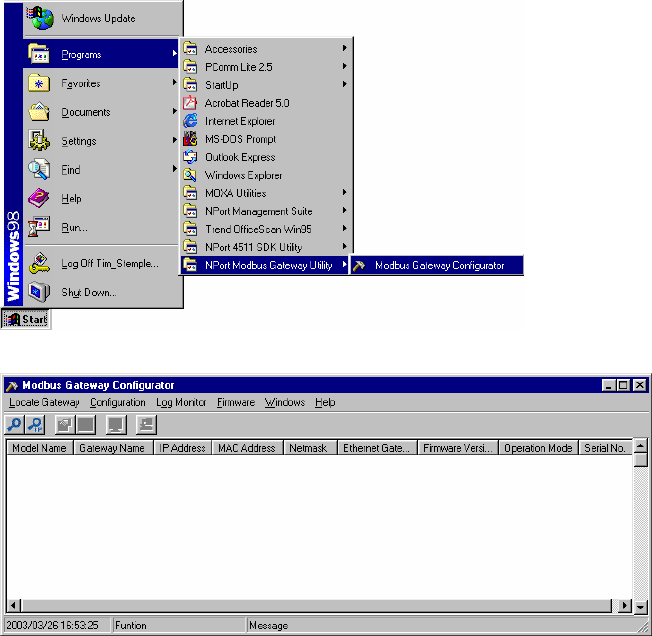Click the Find magnifier icon
Viewport: 652px width, 636px height.
[x=39, y=169]
